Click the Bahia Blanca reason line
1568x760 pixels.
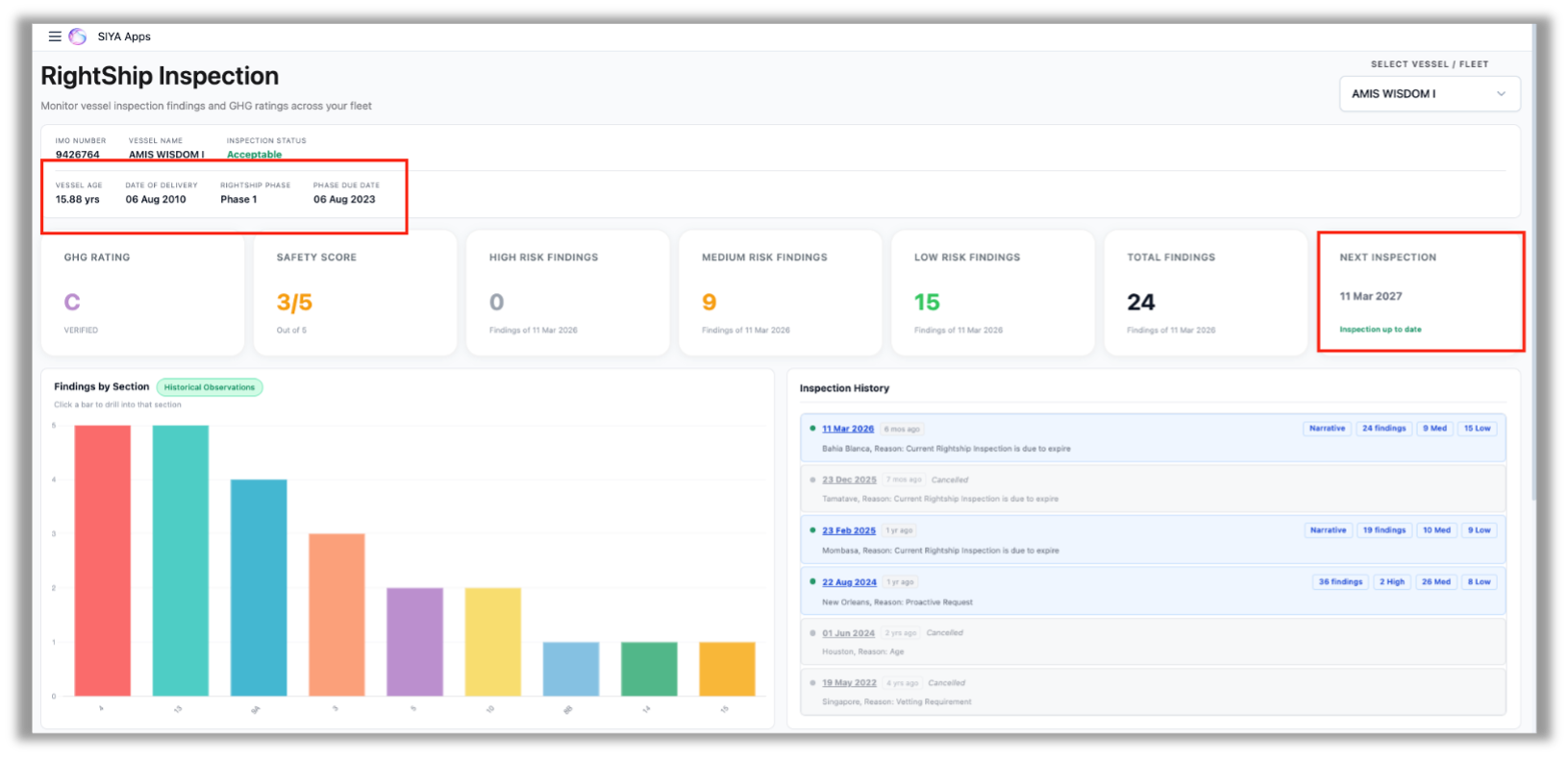pos(946,449)
